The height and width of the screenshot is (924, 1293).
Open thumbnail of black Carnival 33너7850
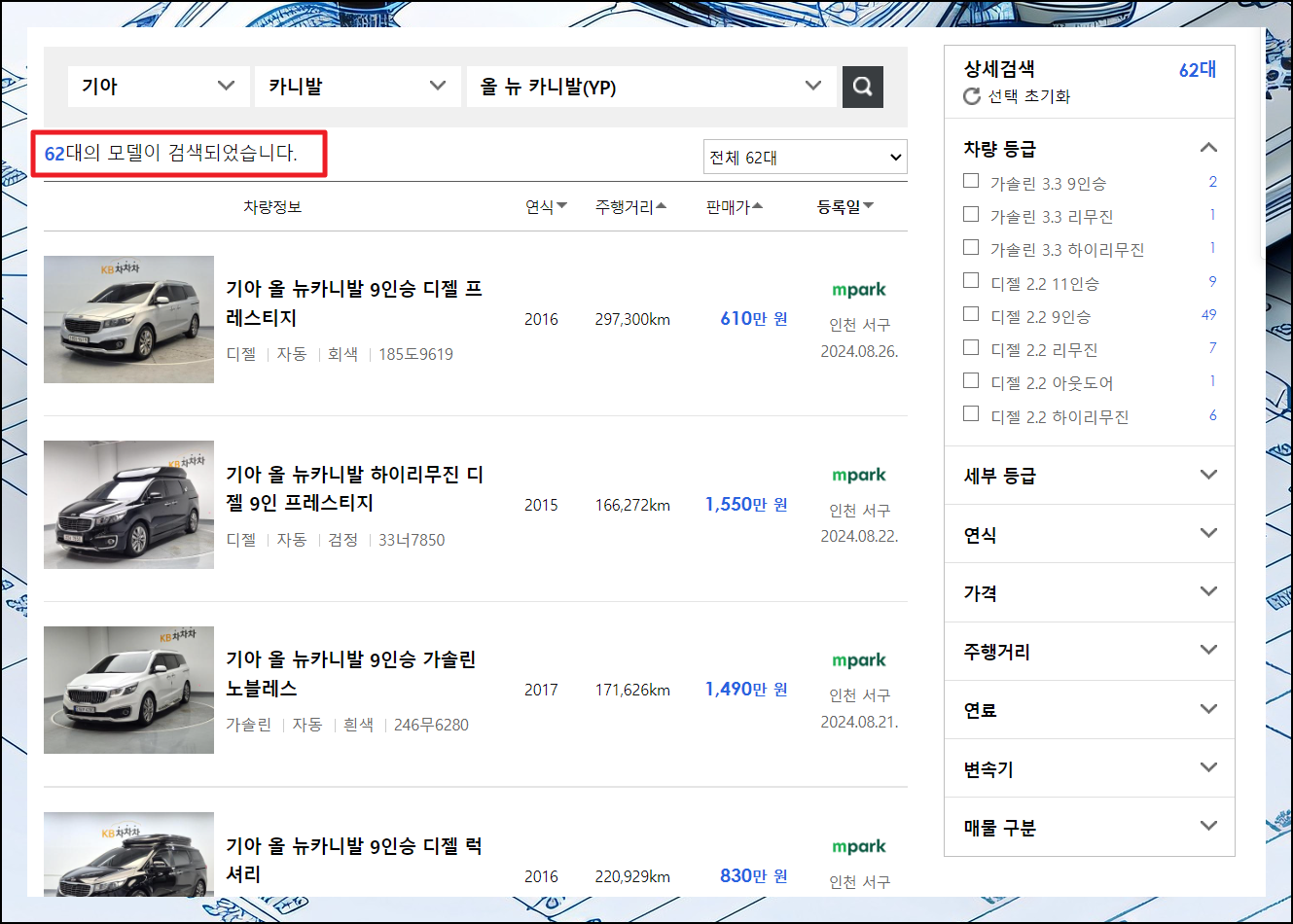tap(128, 505)
